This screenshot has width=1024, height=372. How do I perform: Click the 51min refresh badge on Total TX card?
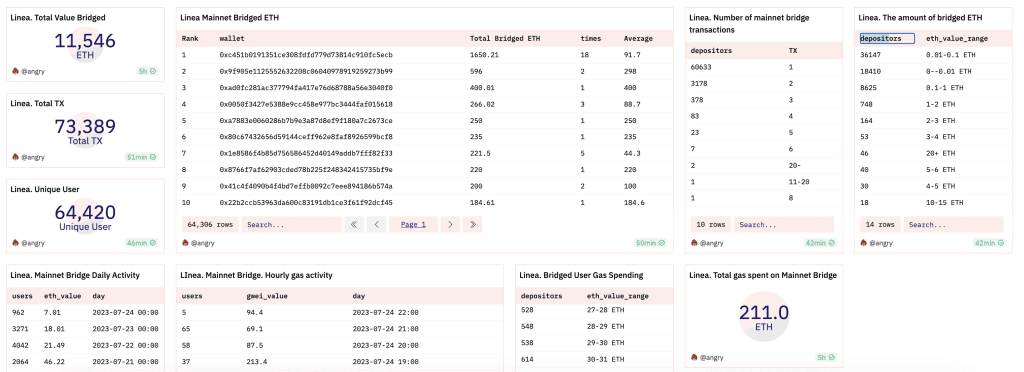141,157
